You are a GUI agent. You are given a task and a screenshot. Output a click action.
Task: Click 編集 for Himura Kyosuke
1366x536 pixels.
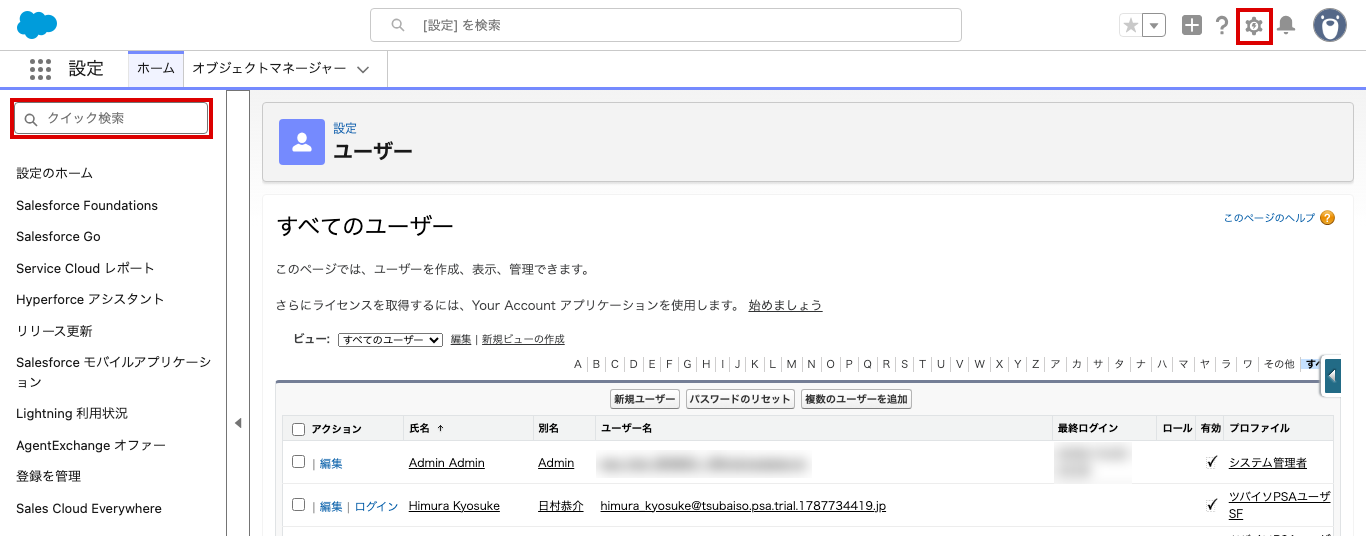click(x=331, y=506)
